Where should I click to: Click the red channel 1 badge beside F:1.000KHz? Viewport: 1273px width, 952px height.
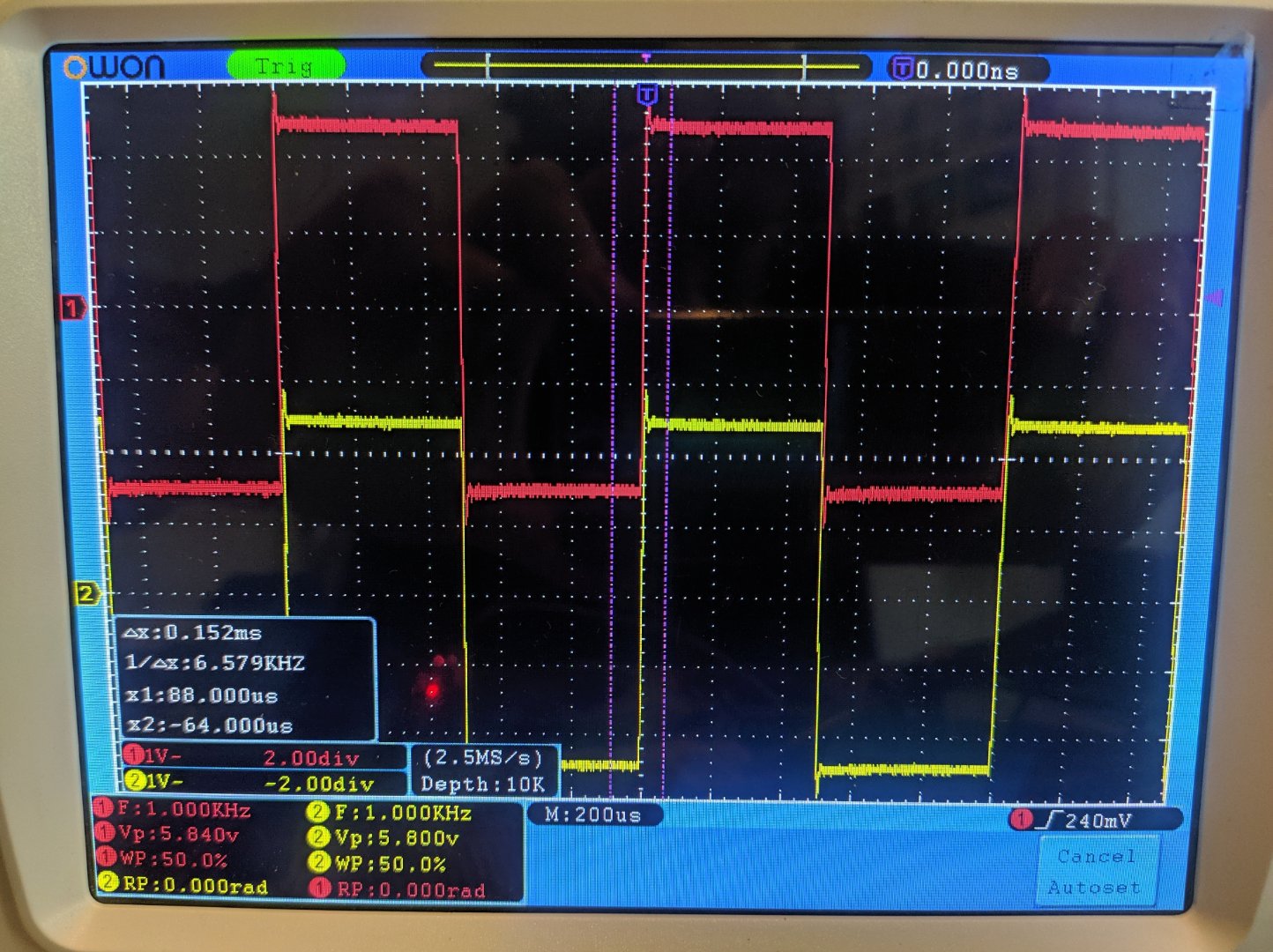[103, 808]
